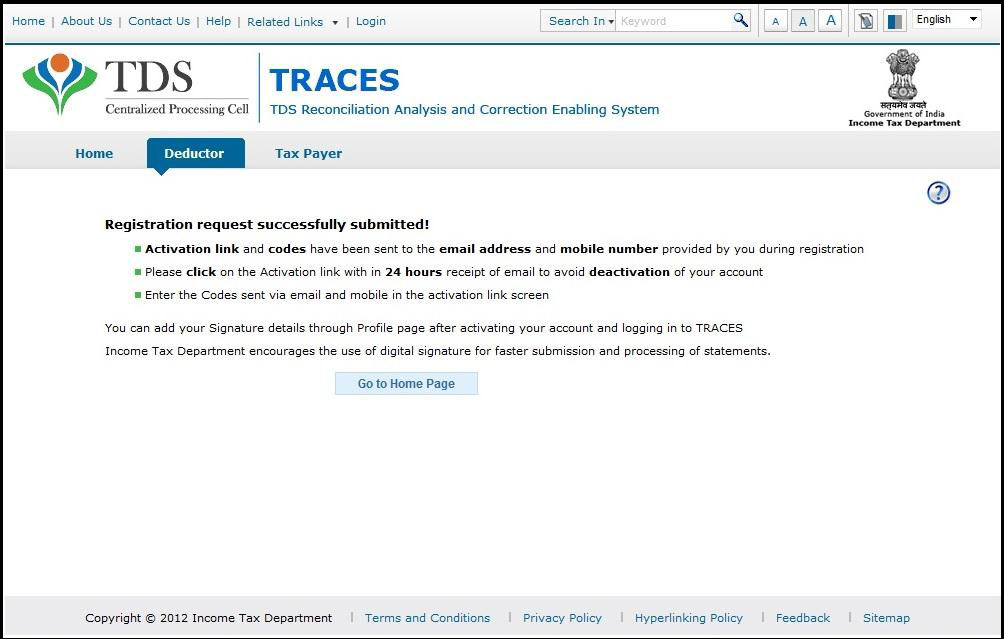Image resolution: width=1004 pixels, height=639 pixels.
Task: Open the Tax Payer tab
Action: 309,154
